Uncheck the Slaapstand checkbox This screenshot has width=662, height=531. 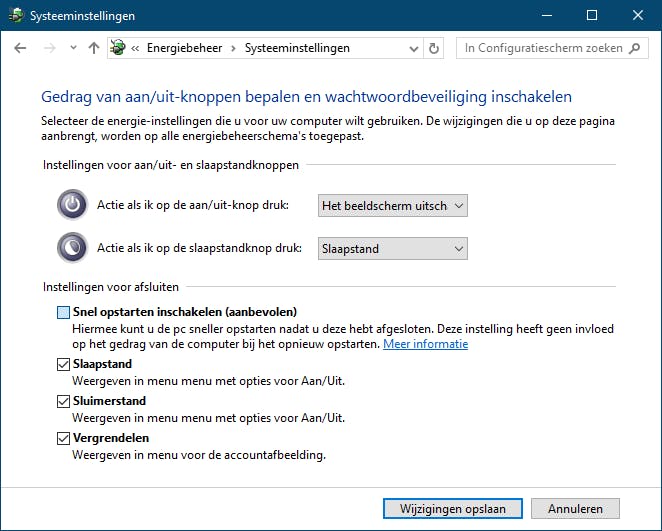click(64, 365)
